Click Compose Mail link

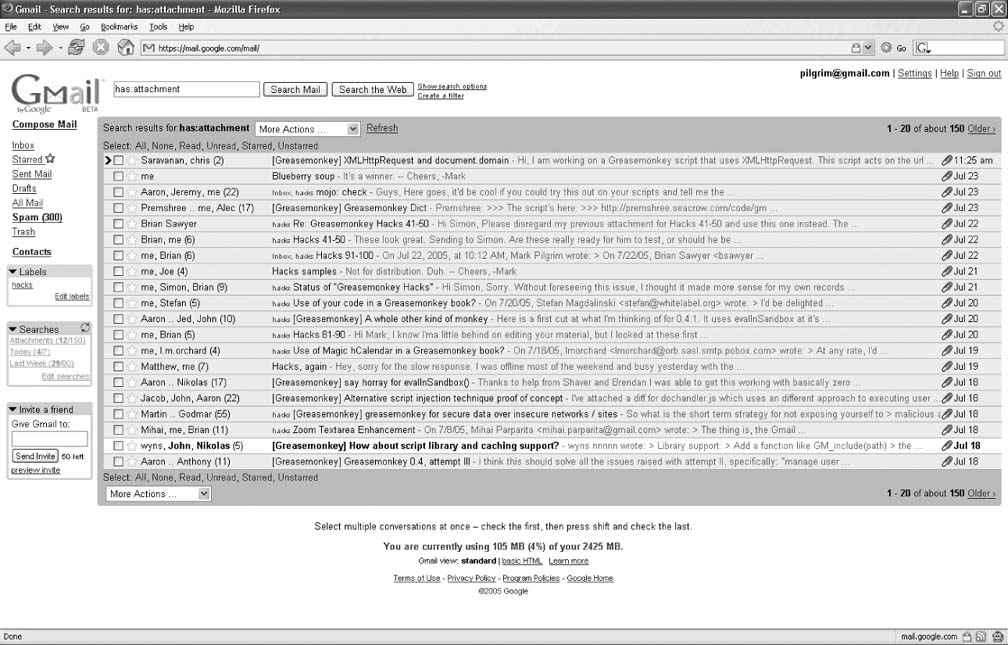(x=44, y=124)
